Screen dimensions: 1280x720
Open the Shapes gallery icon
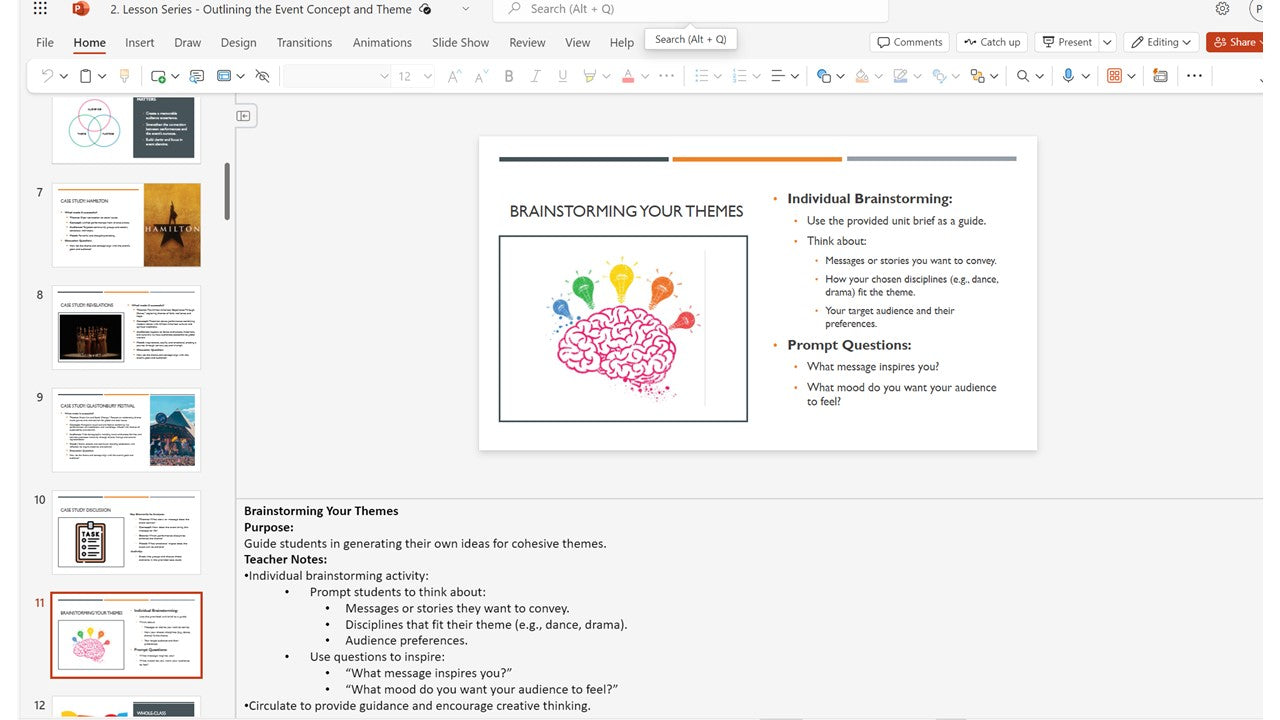(823, 76)
